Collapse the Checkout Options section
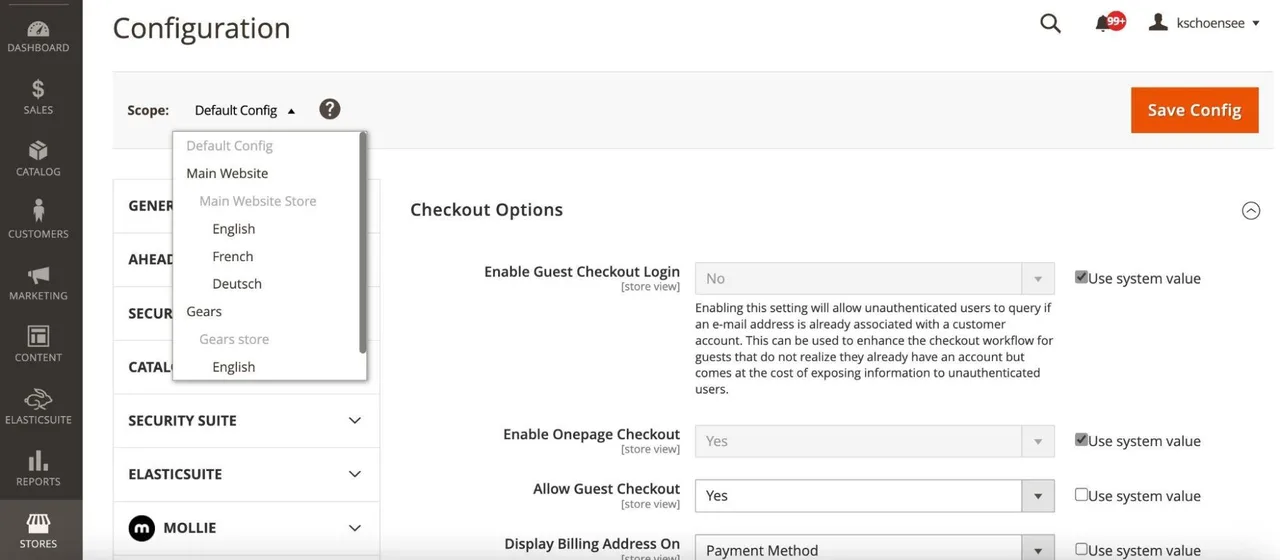Viewport: 1280px width, 560px height. 1251,210
